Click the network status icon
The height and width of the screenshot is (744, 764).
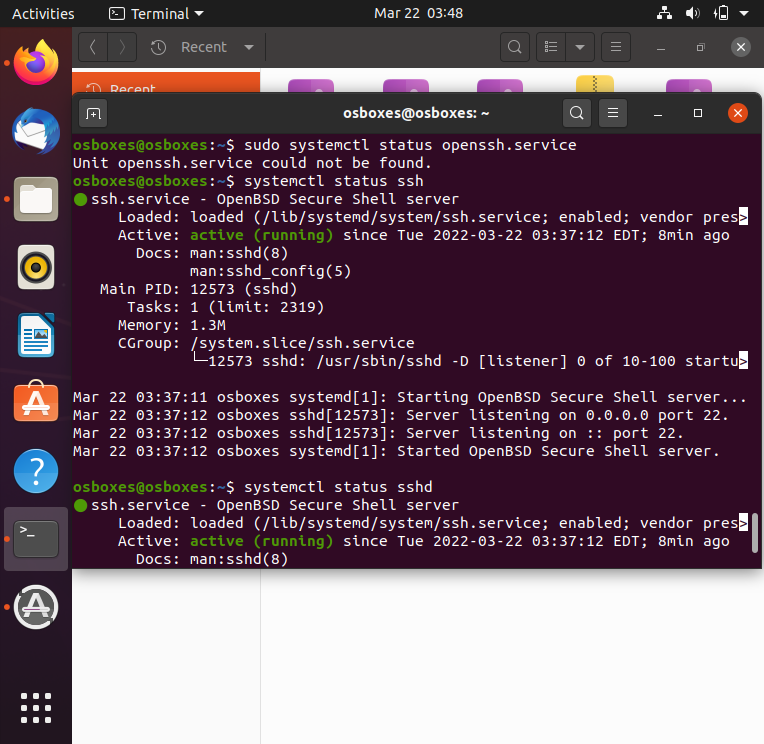point(664,13)
